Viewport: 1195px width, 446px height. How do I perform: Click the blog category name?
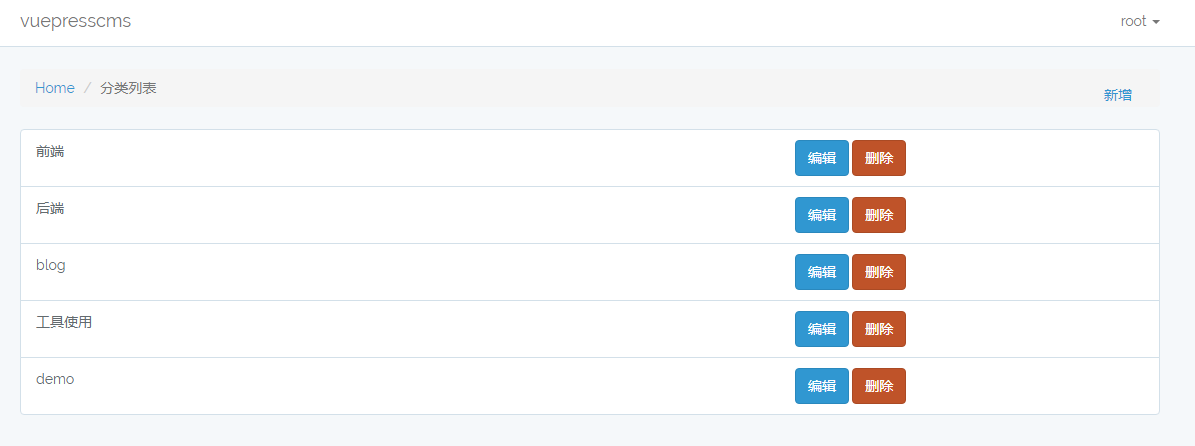point(51,265)
